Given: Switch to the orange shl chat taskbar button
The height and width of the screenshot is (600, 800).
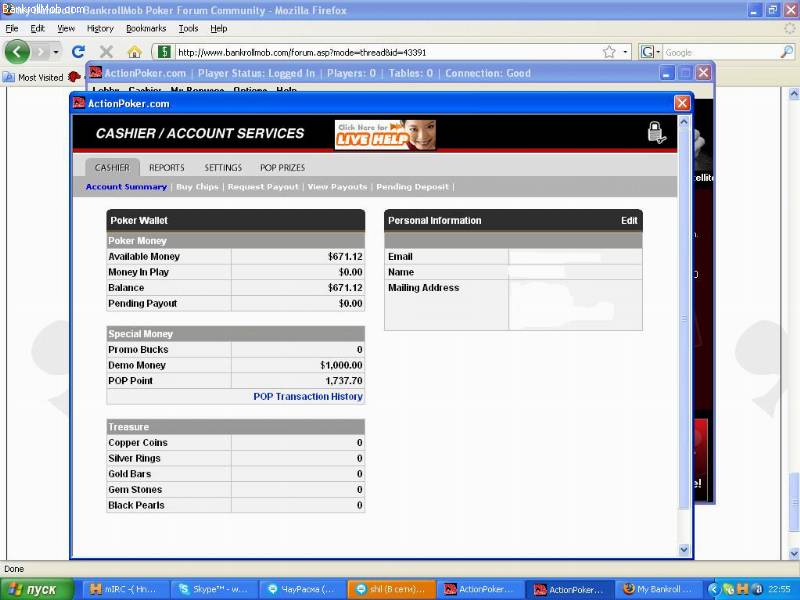Looking at the screenshot, I should [390, 589].
